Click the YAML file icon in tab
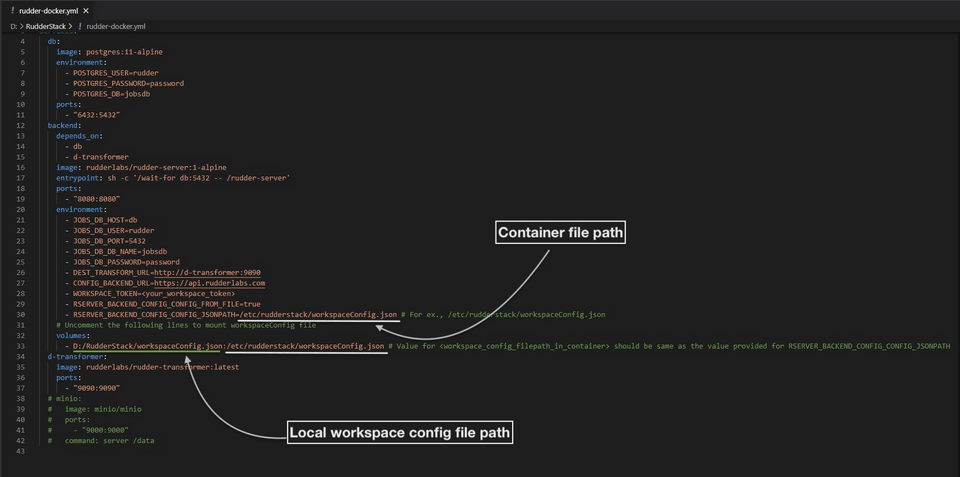 [x=13, y=10]
